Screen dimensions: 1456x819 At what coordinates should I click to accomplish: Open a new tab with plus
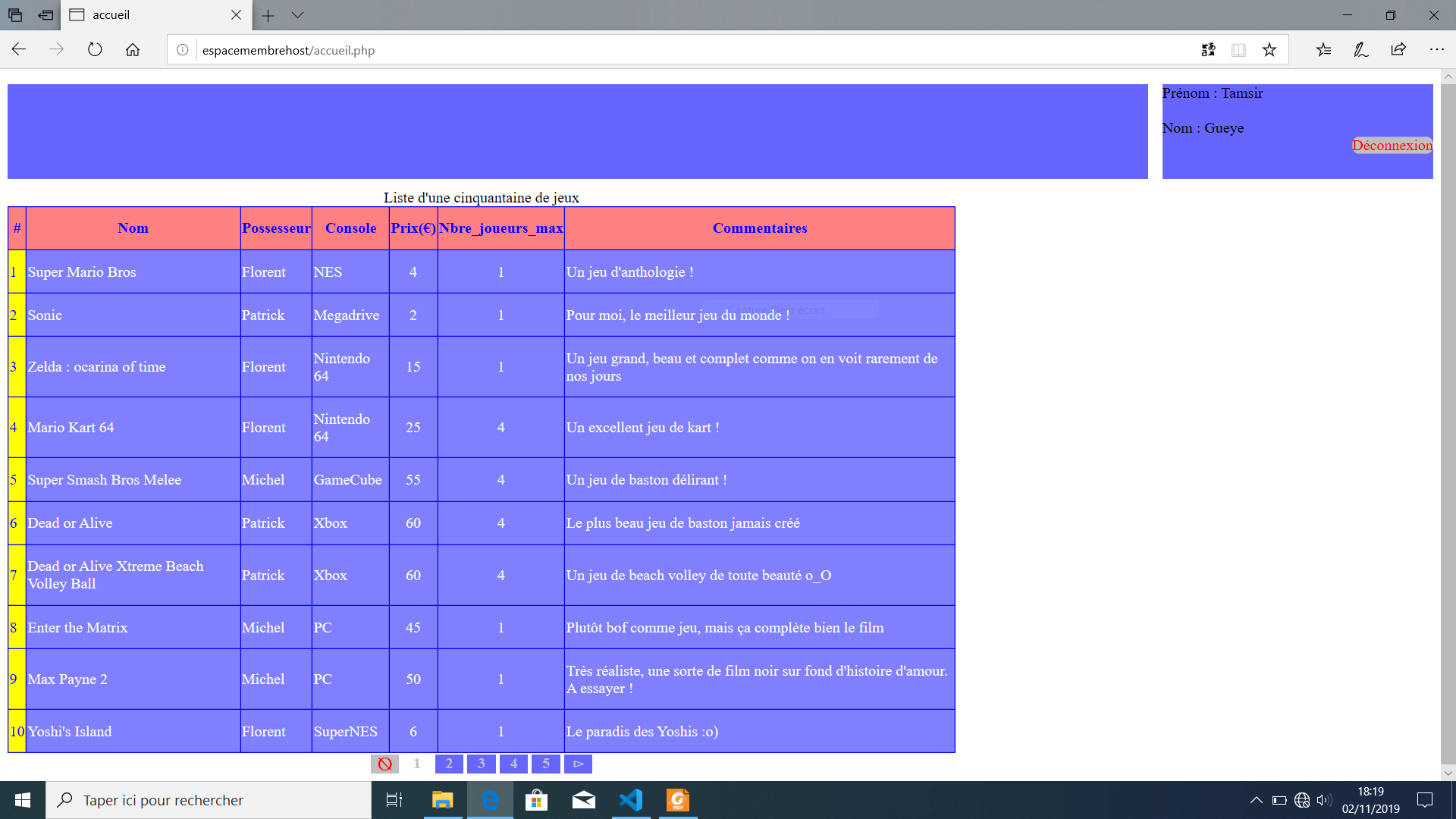coord(268,15)
